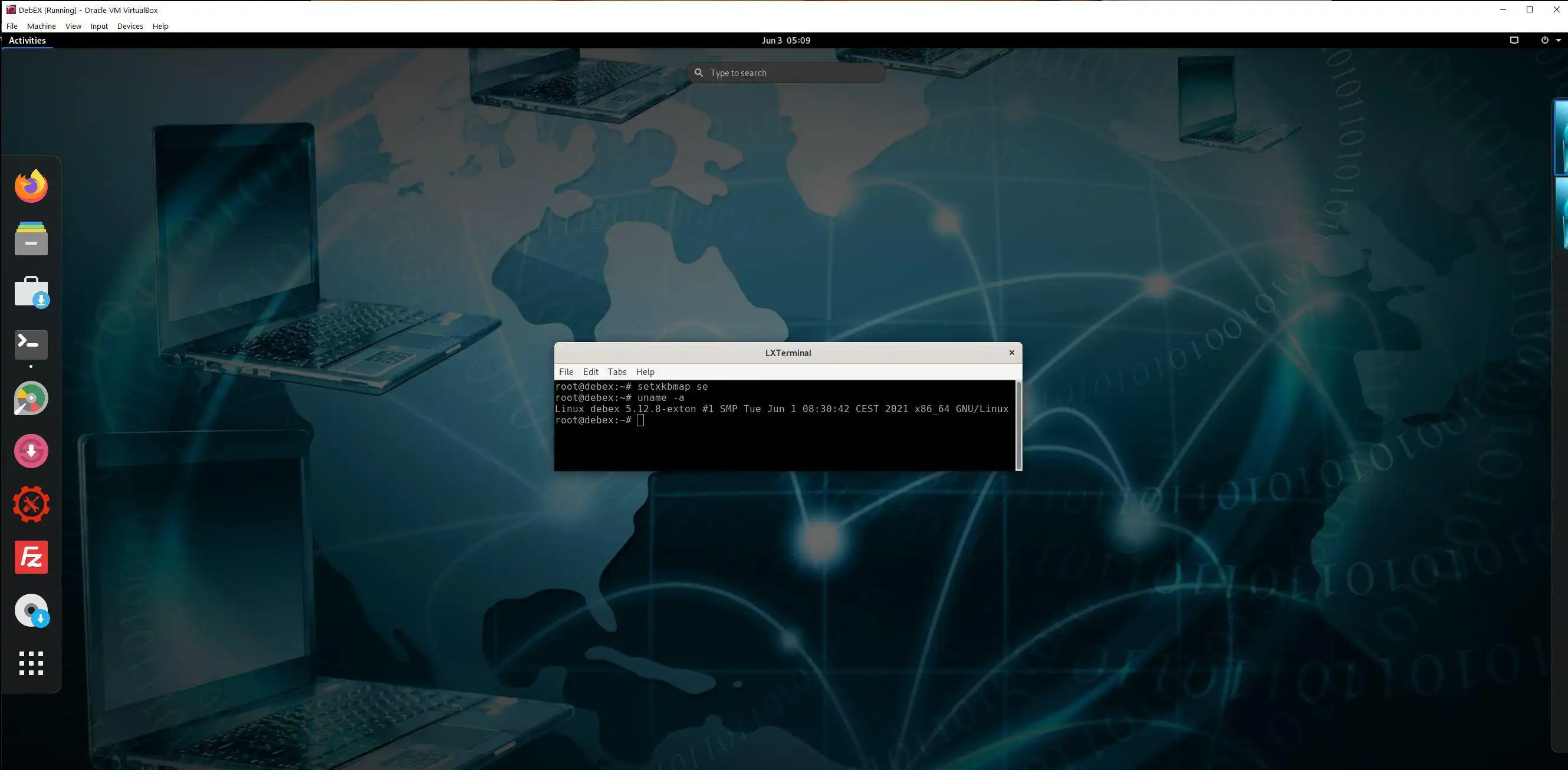Select the first workspace thumbnail
Viewport: 1568px width, 770px height.
1562,137
